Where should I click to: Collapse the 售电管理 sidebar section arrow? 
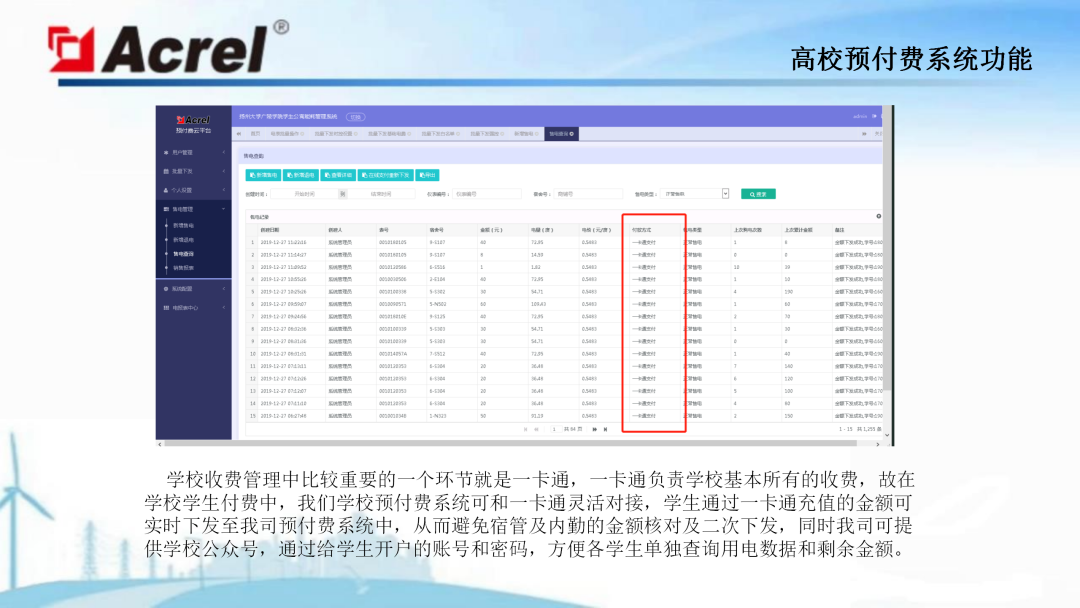224,209
